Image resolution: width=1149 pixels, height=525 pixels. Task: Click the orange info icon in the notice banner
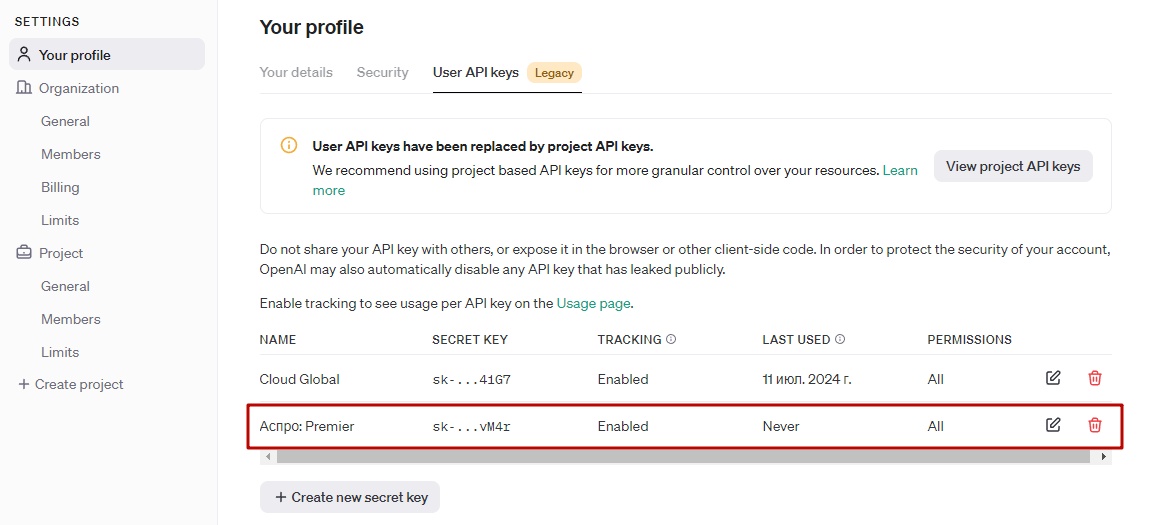(x=289, y=145)
